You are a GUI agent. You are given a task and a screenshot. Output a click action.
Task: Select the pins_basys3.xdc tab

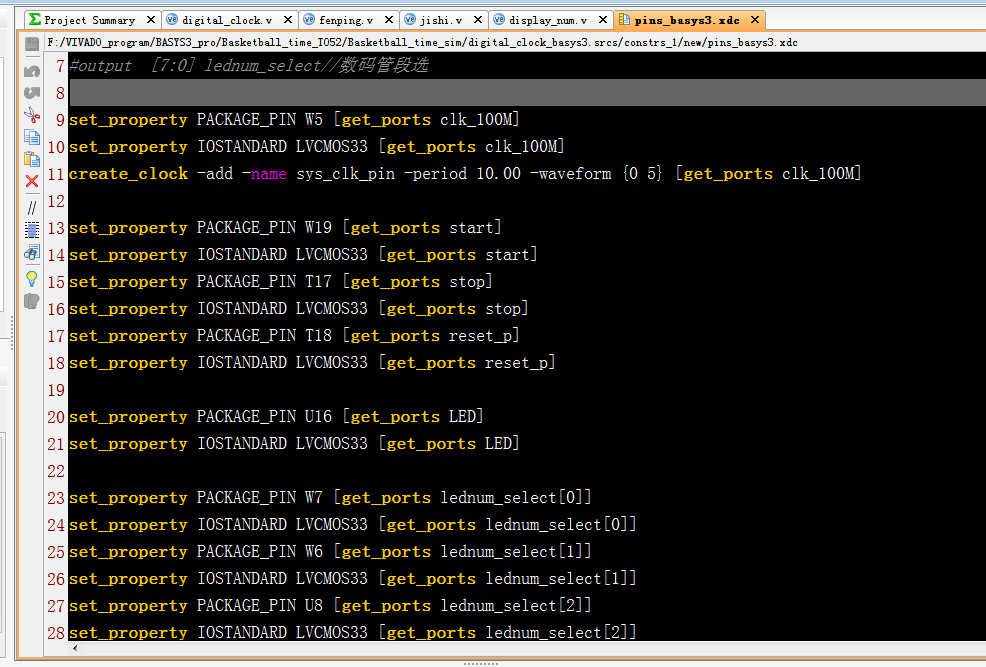coord(687,20)
